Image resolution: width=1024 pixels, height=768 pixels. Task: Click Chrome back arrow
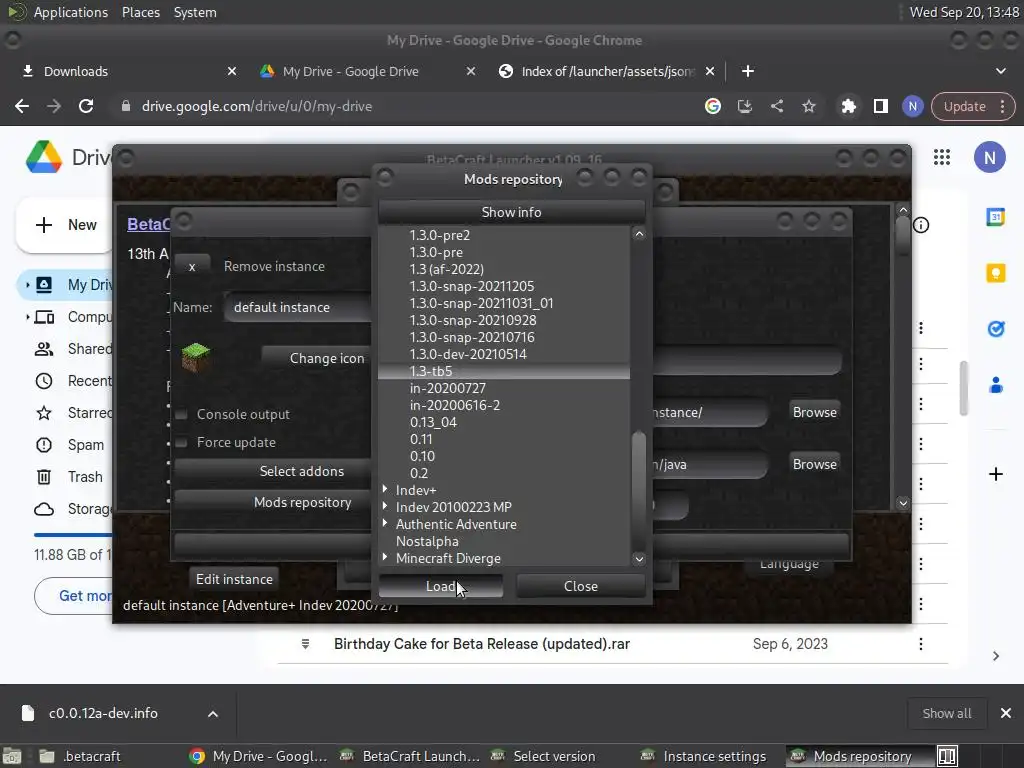point(22,106)
